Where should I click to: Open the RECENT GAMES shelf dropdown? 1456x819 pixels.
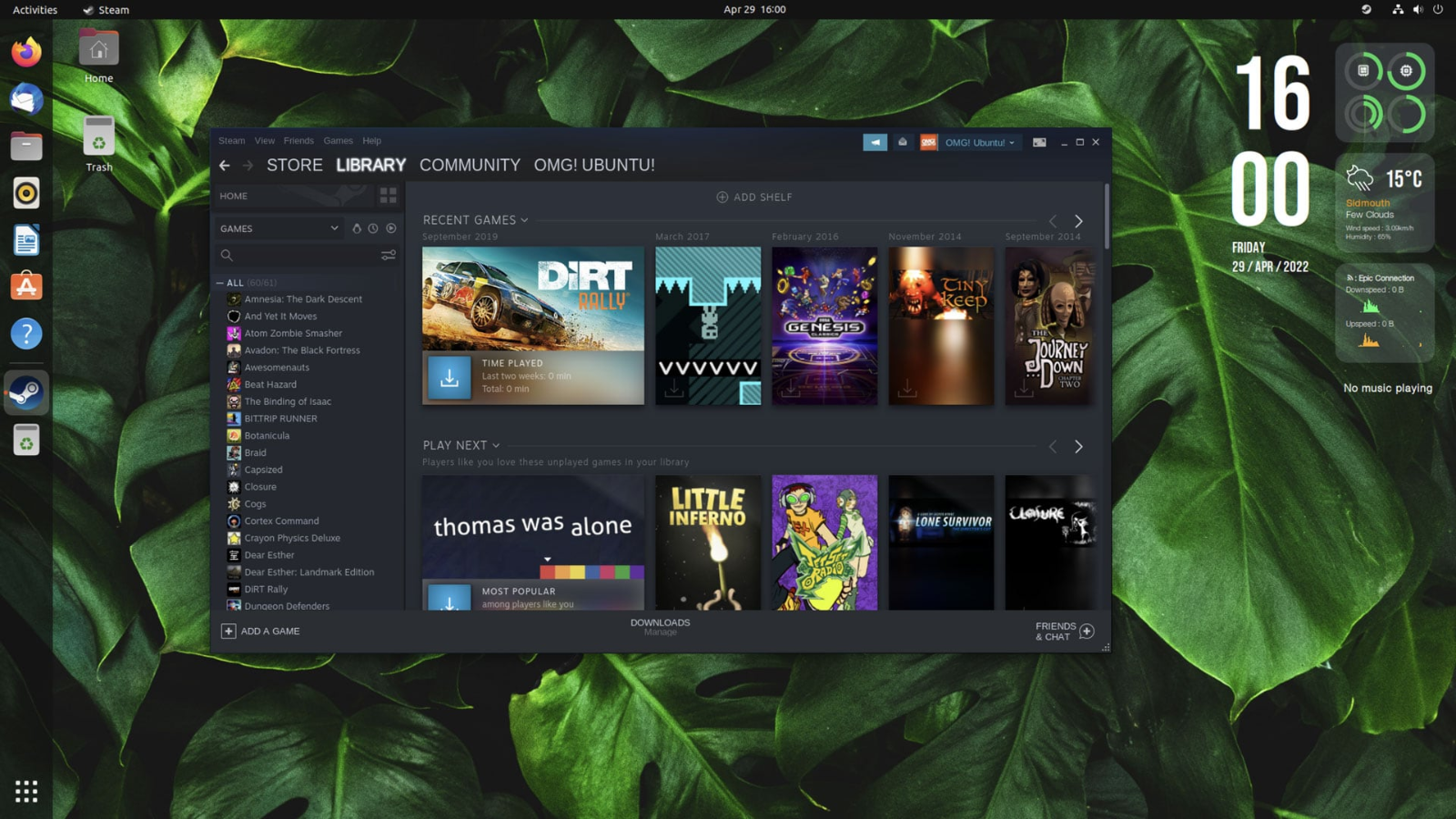[x=524, y=220]
